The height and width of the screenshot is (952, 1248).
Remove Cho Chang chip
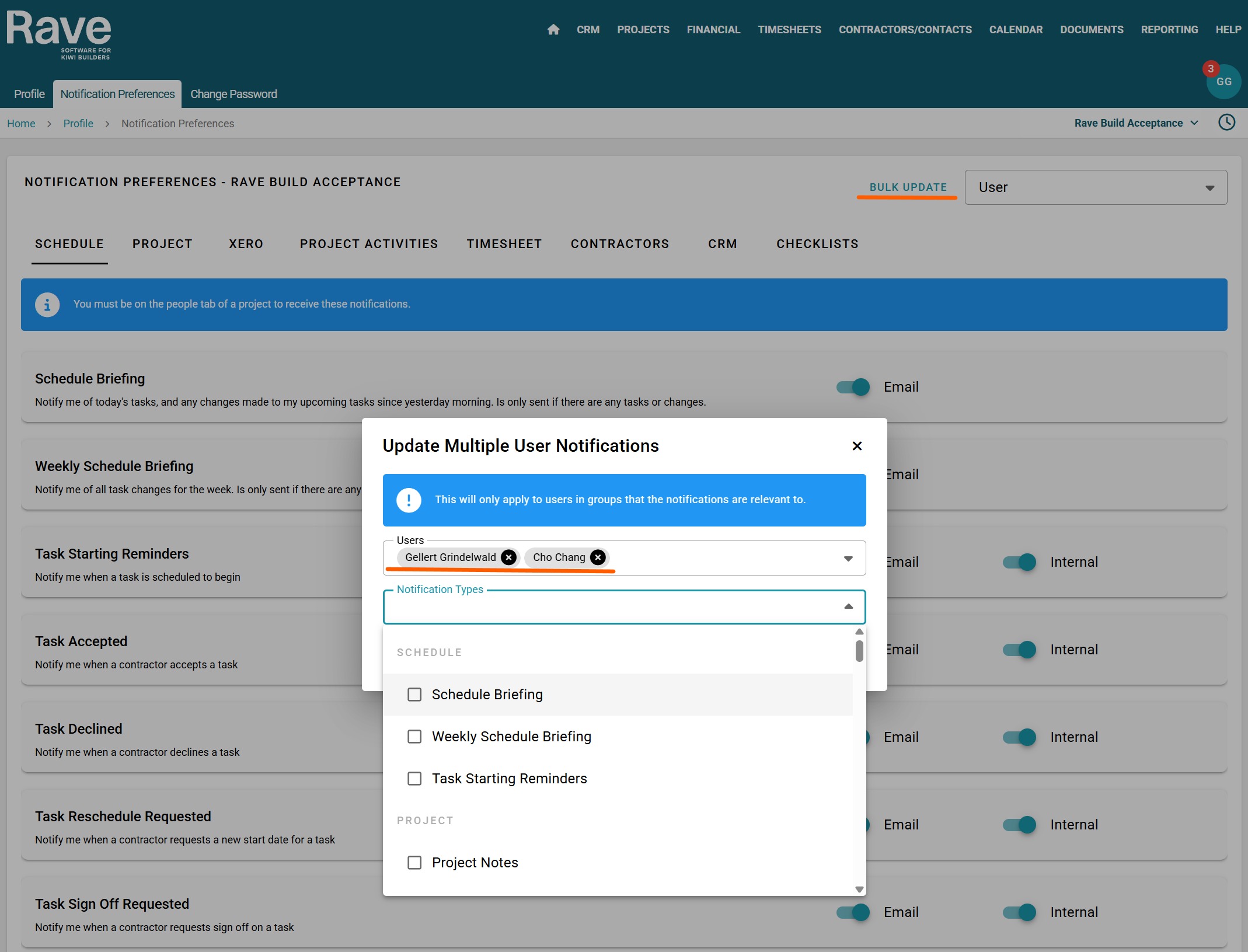598,557
